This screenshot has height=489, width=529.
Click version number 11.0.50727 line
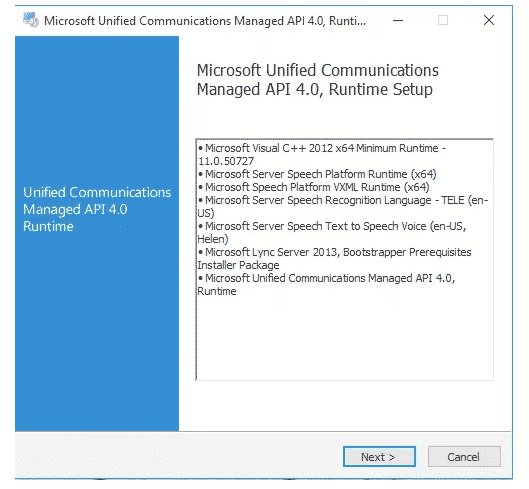point(226,161)
